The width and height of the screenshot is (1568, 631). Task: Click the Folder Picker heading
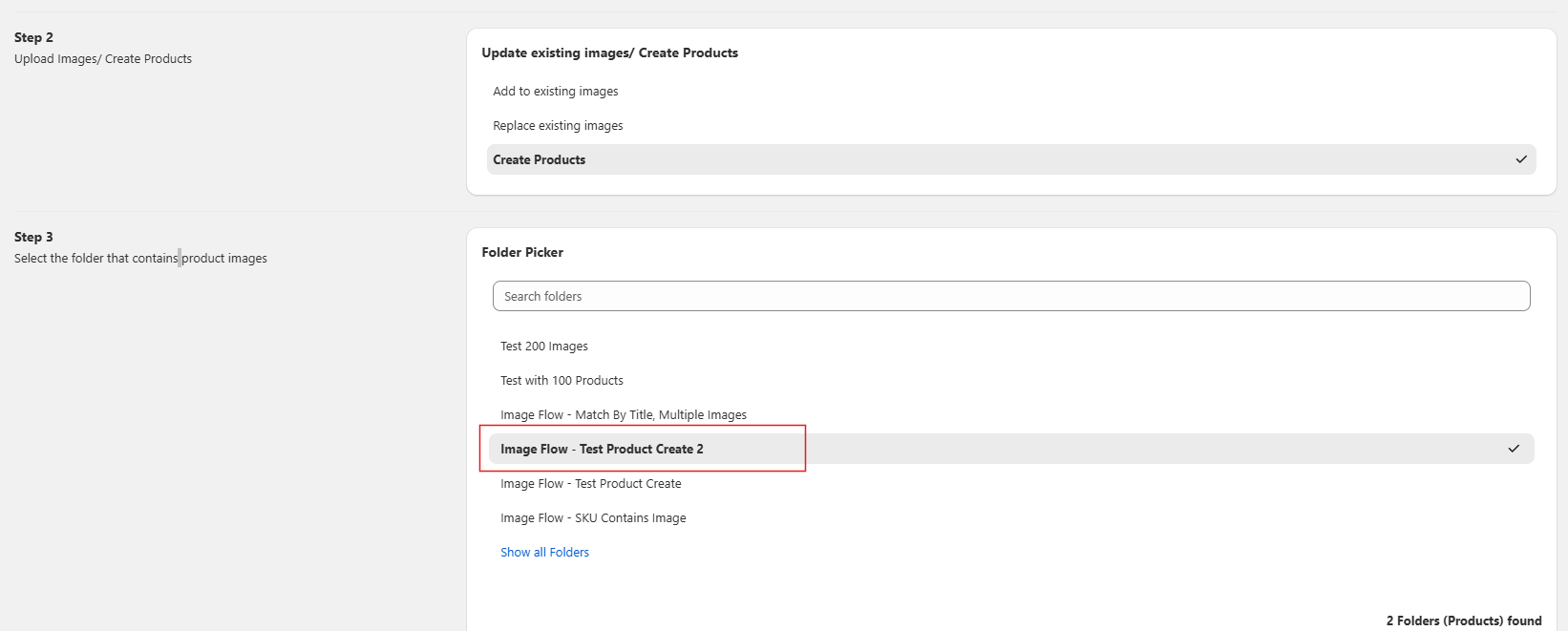(522, 253)
